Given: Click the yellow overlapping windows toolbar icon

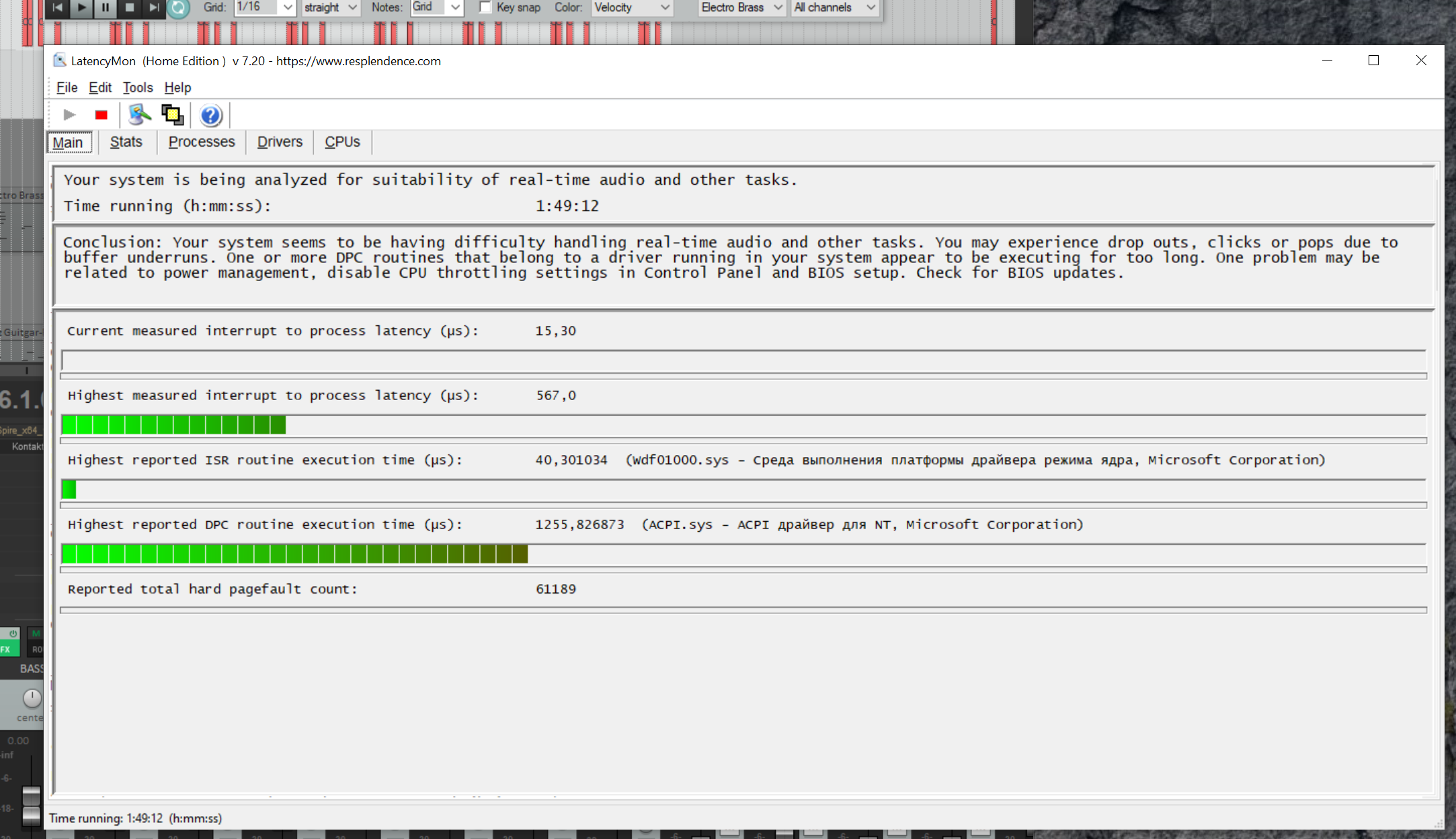Looking at the screenshot, I should [173, 116].
